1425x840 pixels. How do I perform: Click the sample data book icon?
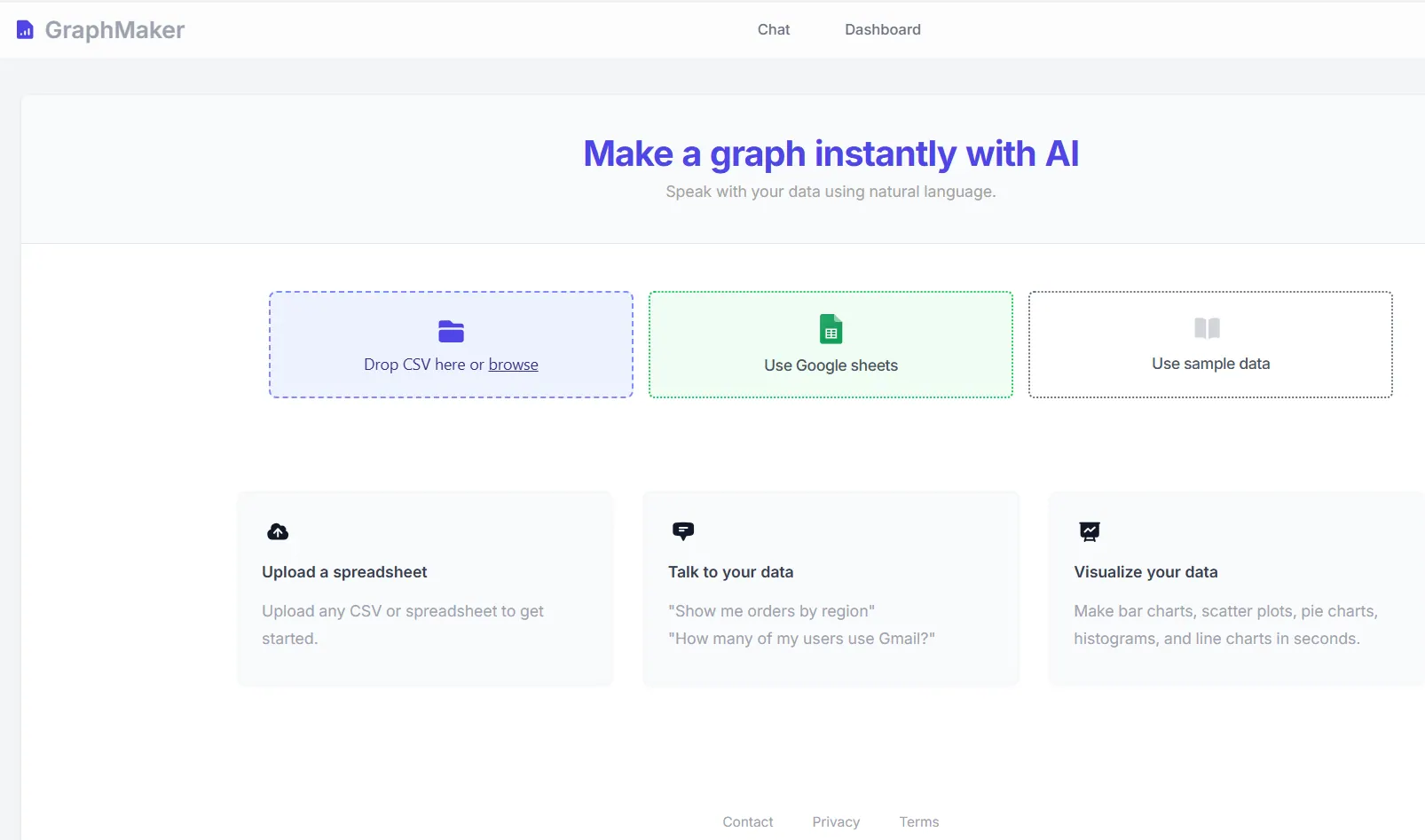point(1208,328)
